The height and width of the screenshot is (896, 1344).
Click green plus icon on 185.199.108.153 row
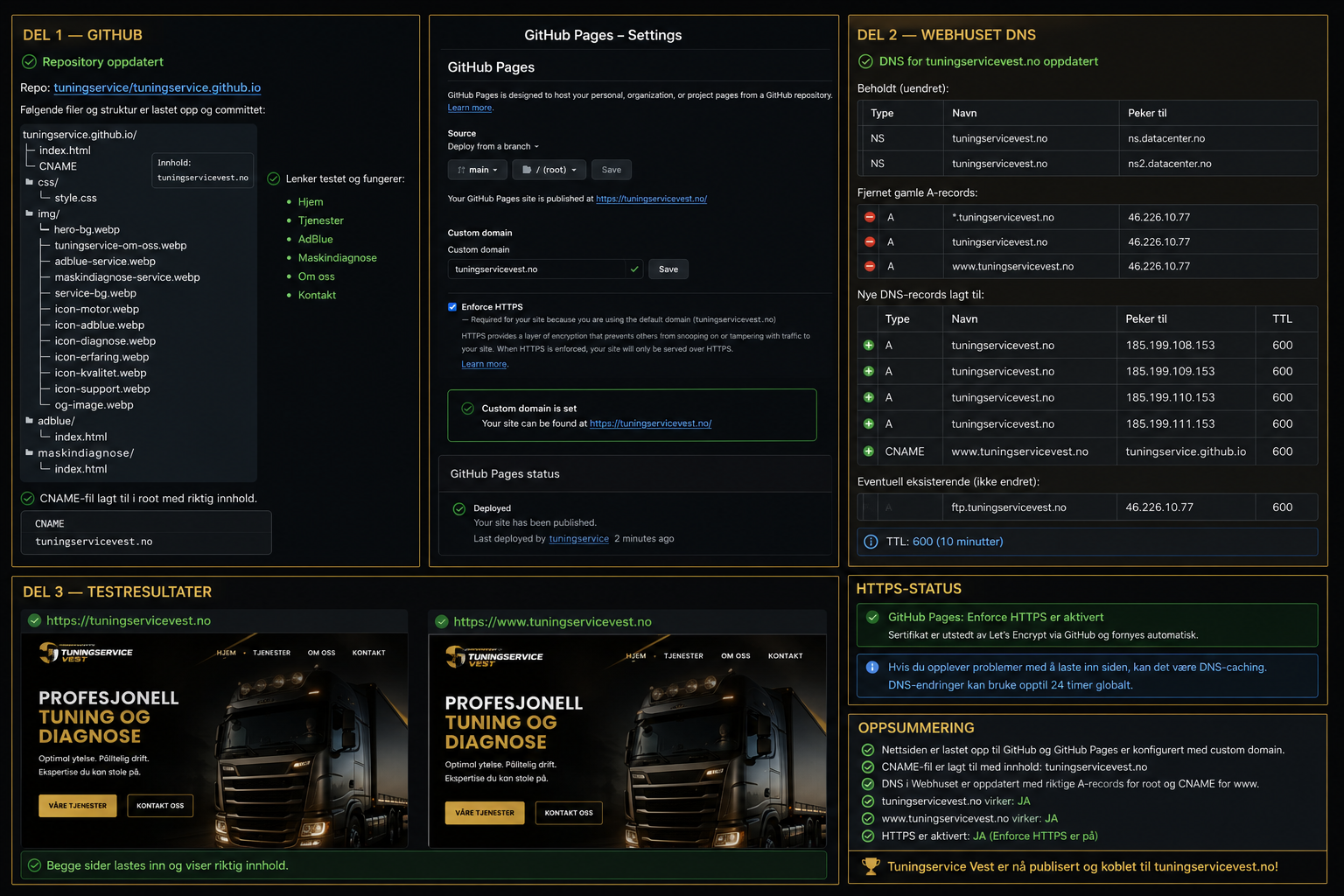[869, 346]
